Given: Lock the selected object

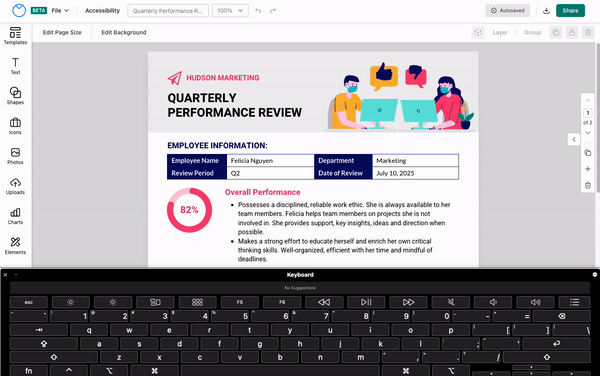Looking at the screenshot, I should [x=572, y=33].
